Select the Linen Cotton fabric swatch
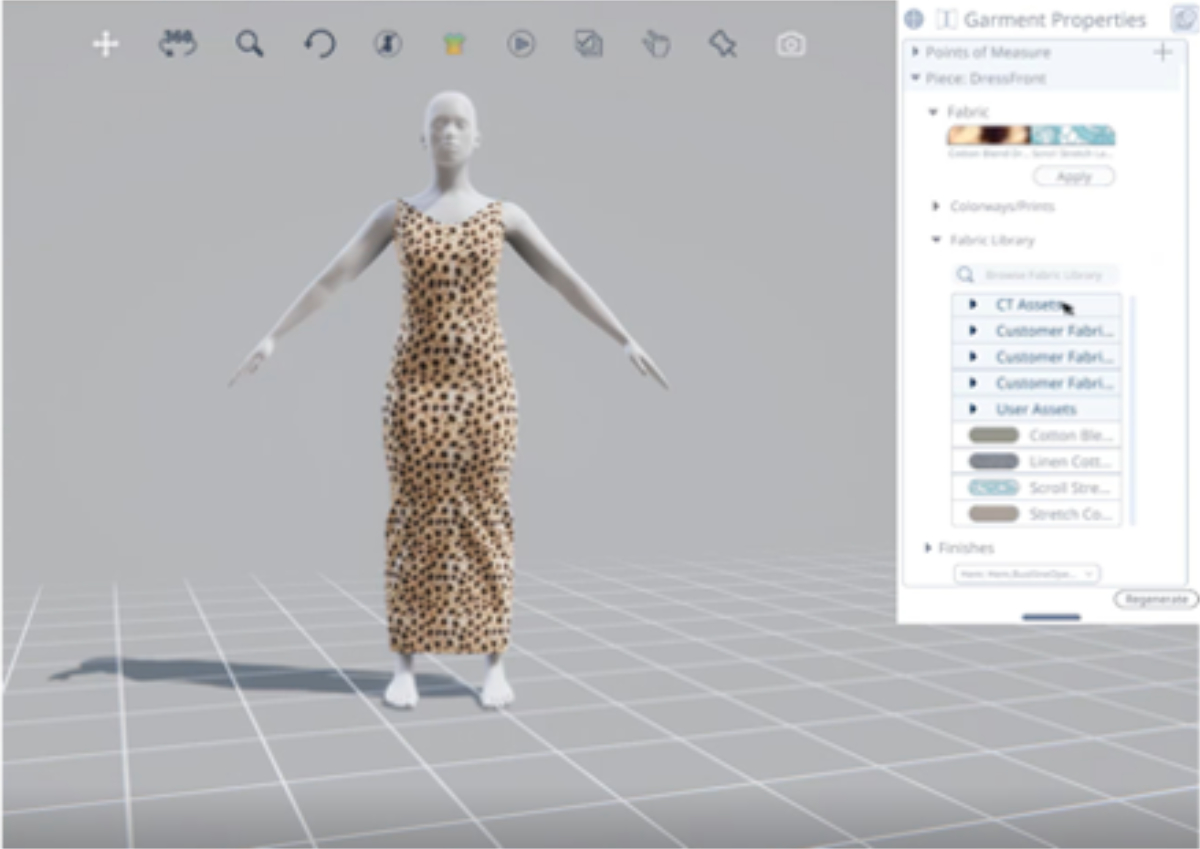The width and height of the screenshot is (1200, 849). (x=1036, y=461)
